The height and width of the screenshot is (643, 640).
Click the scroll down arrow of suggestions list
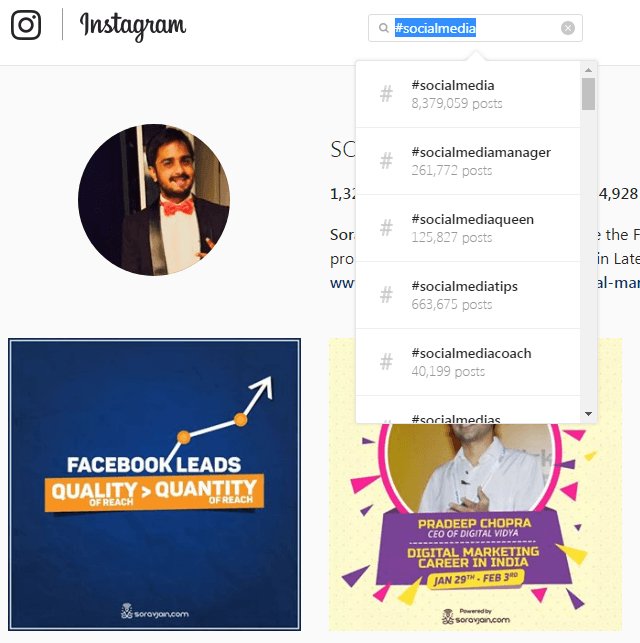click(588, 414)
